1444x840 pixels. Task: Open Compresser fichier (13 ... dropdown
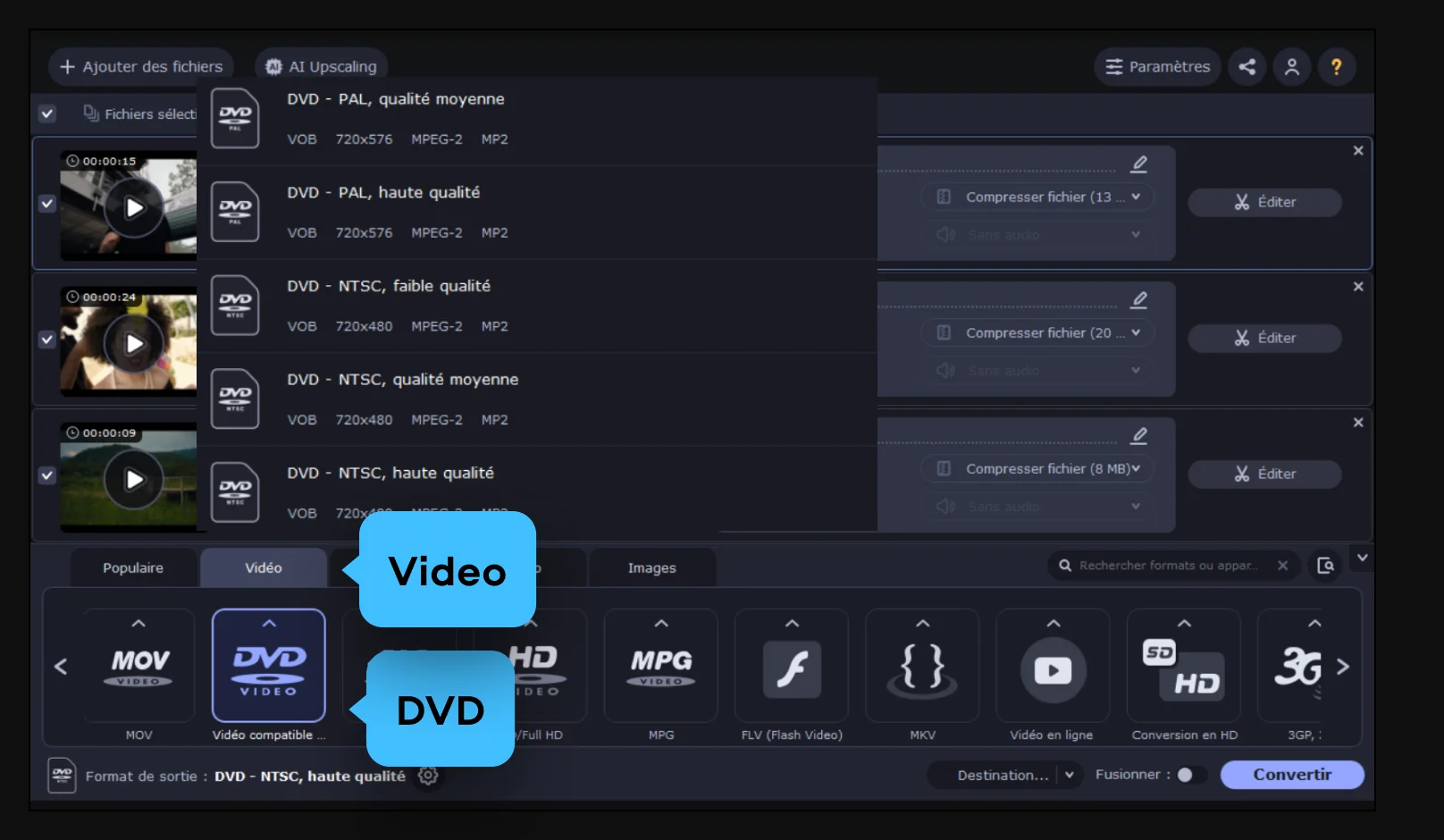click(1037, 197)
